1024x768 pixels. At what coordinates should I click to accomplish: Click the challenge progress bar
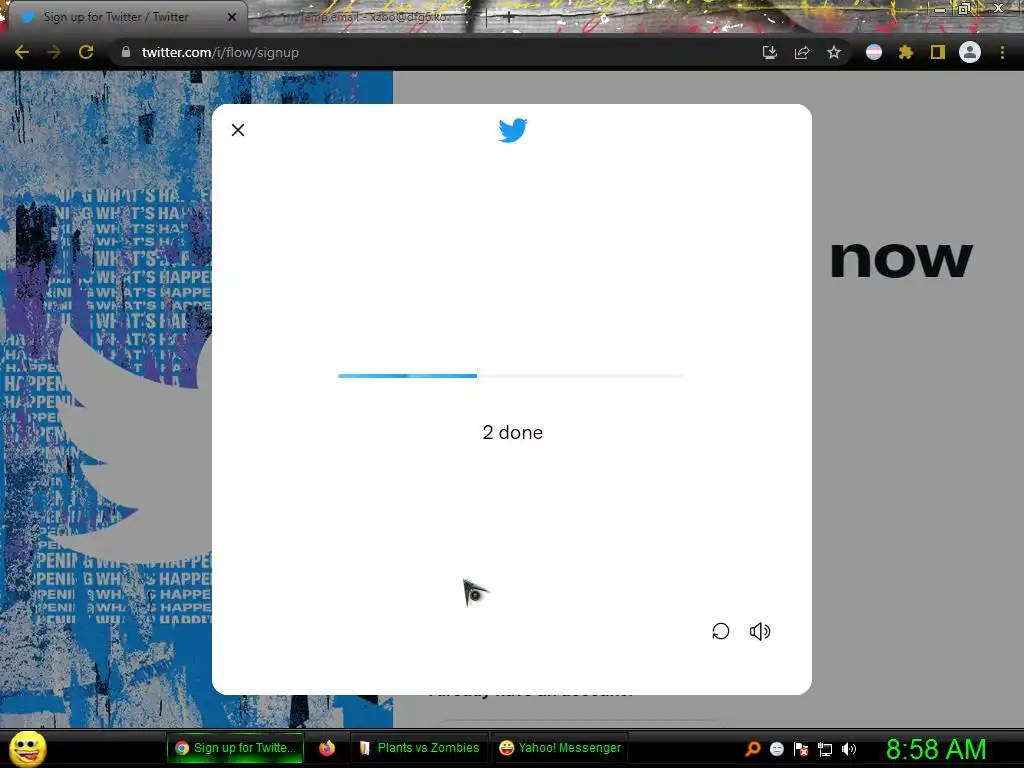(511, 376)
